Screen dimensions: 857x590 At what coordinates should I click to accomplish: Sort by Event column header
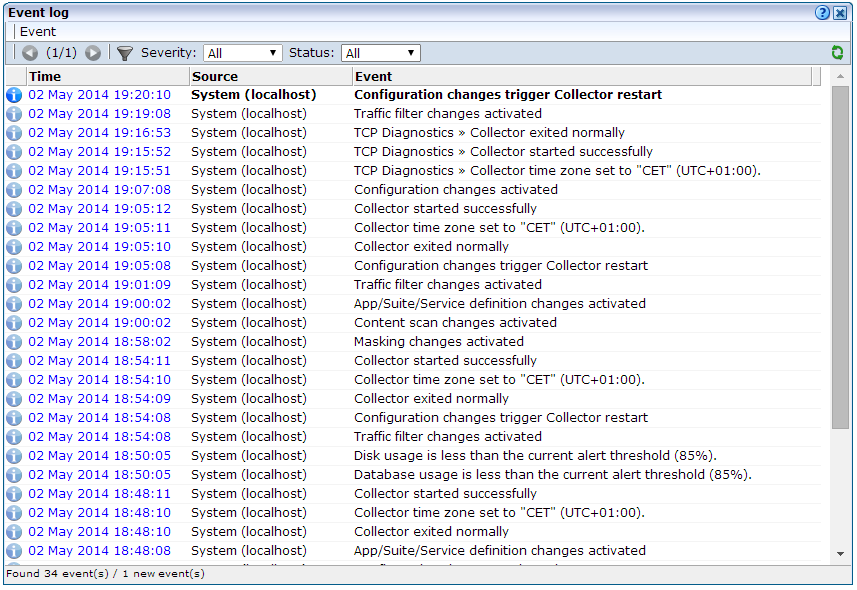[582, 77]
